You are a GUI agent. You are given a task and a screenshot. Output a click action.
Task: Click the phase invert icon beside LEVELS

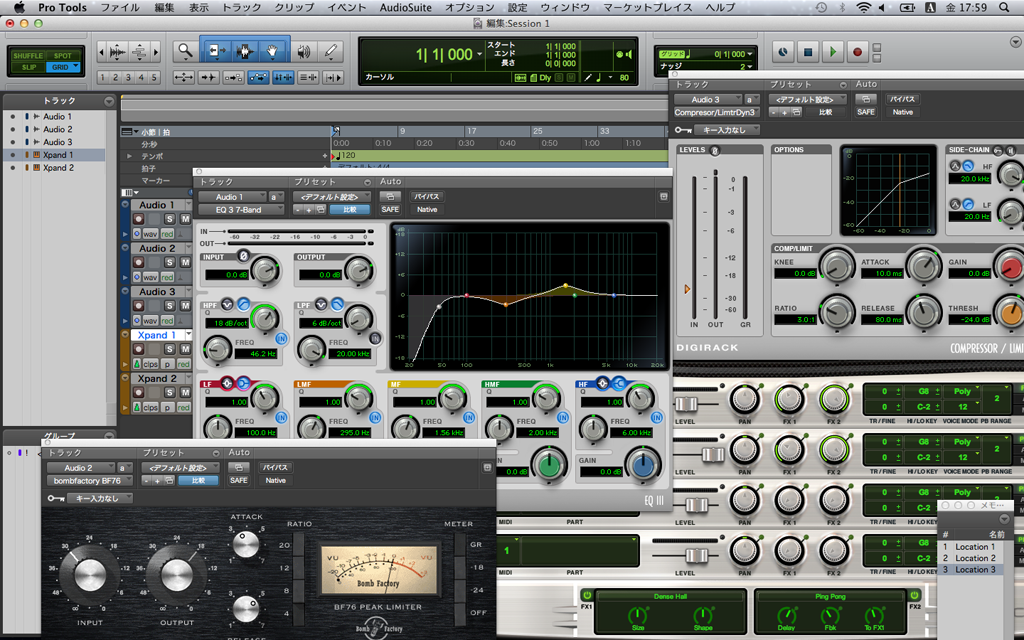(714, 150)
